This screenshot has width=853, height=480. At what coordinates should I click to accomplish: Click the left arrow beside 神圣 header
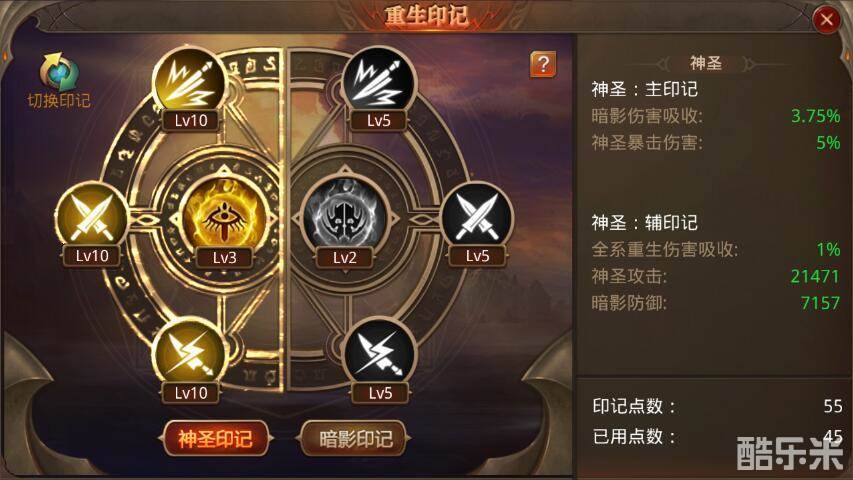[664, 64]
